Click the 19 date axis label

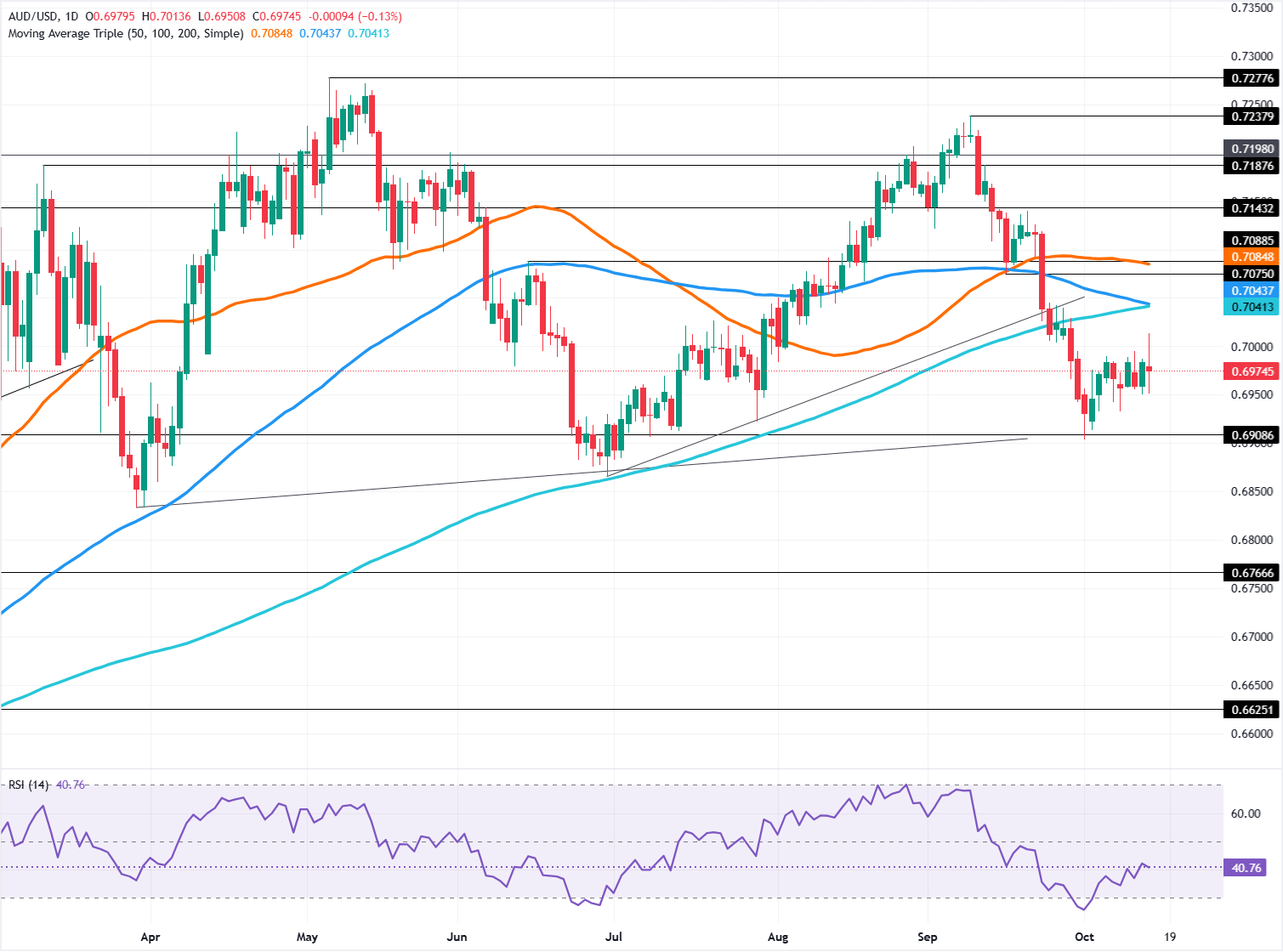(x=1171, y=937)
